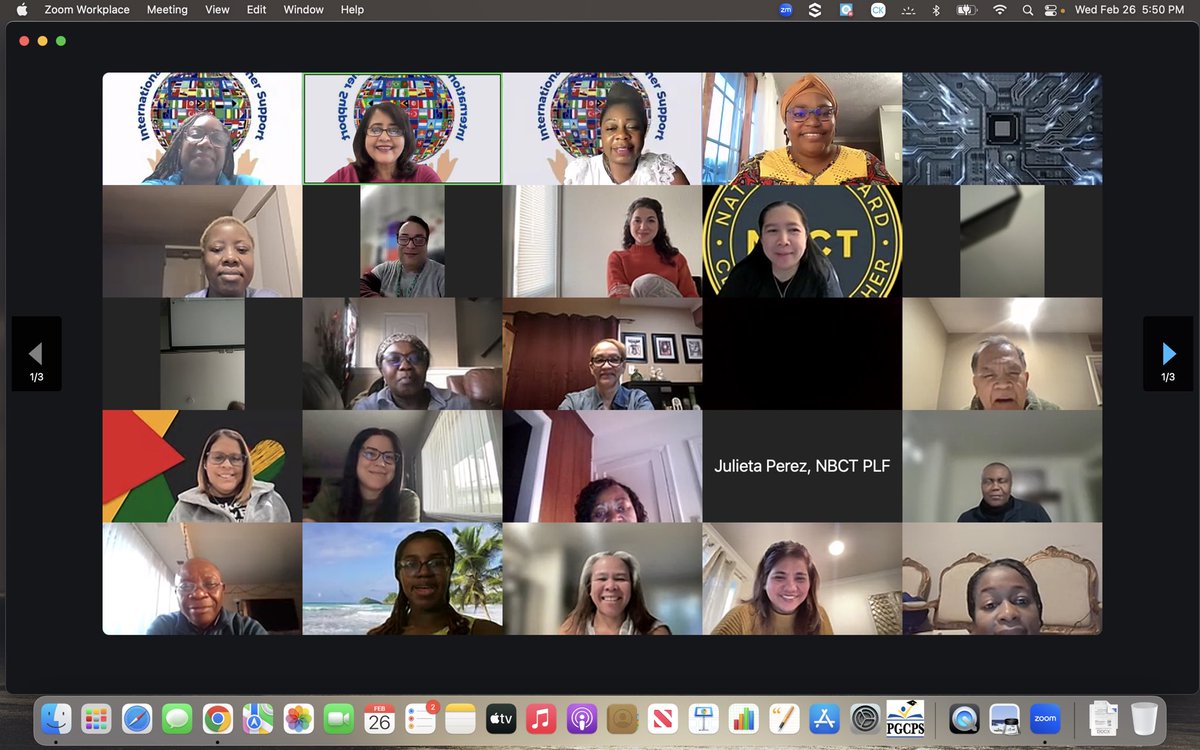The image size is (1200, 750).
Task: Open the Zoom Workplace menu
Action: coord(87,10)
